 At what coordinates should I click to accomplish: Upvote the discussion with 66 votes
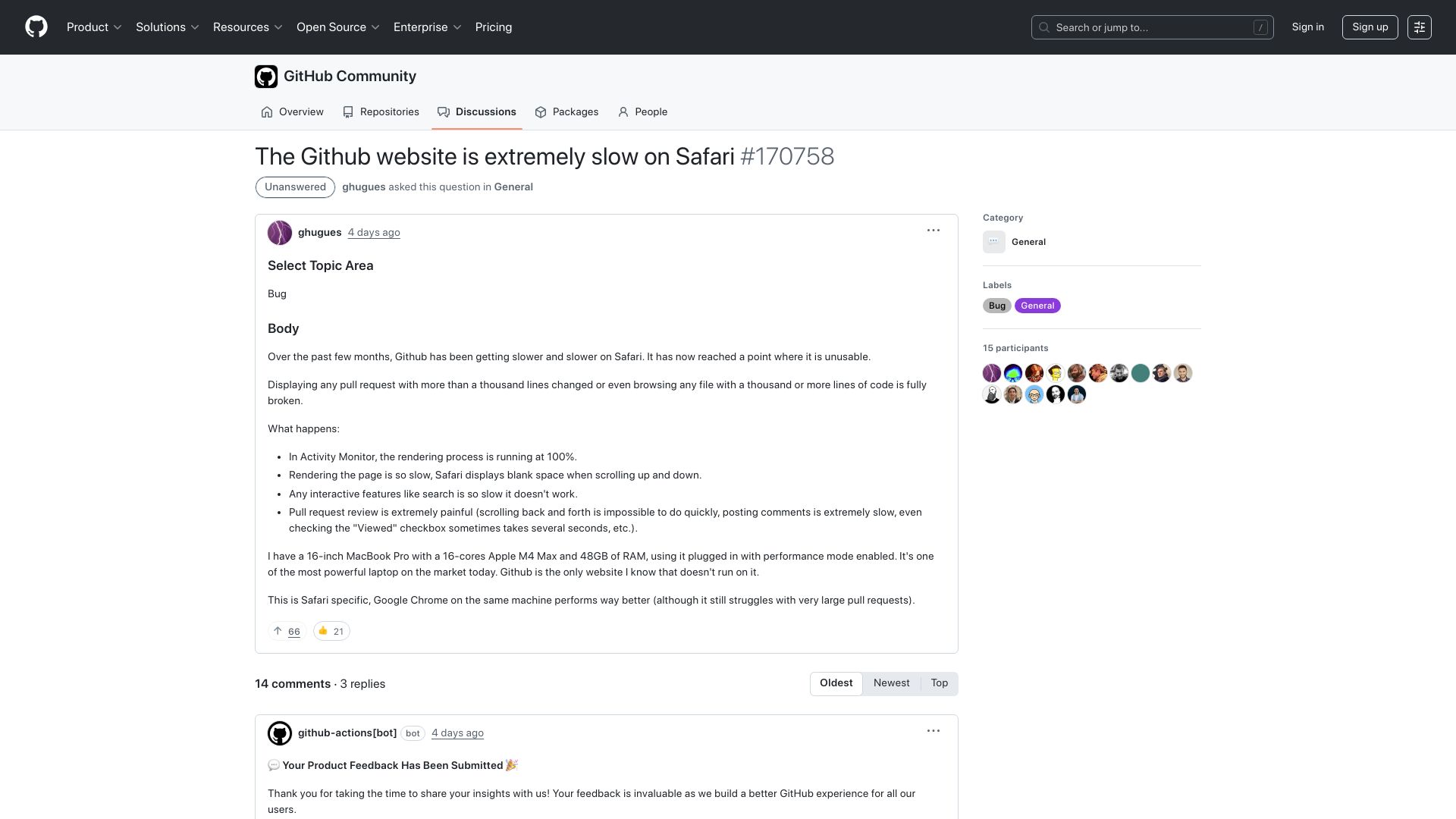tap(287, 631)
